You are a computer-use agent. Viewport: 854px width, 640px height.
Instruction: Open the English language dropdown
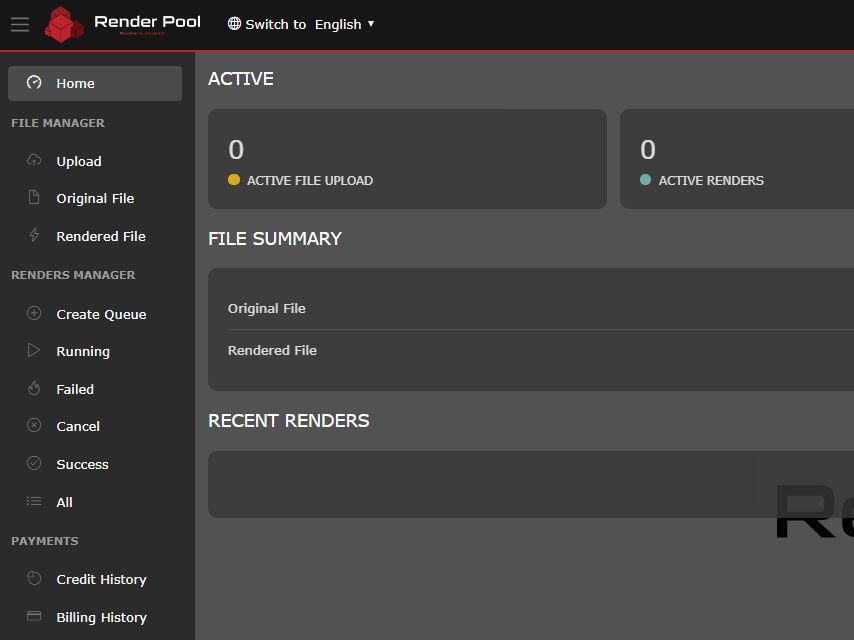[344, 24]
